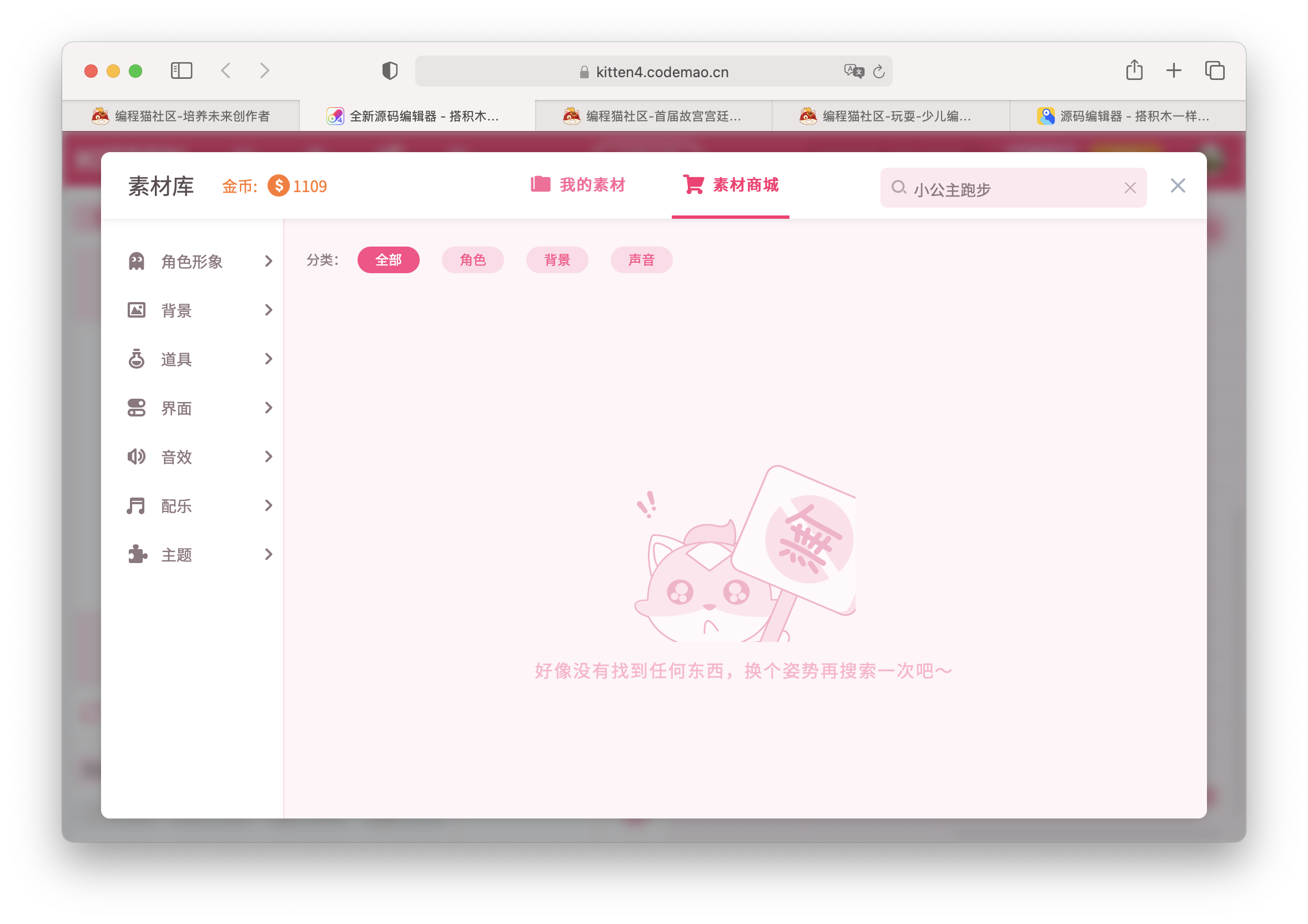The image size is (1308, 924).
Task: Go back in Safari
Action: (x=226, y=71)
